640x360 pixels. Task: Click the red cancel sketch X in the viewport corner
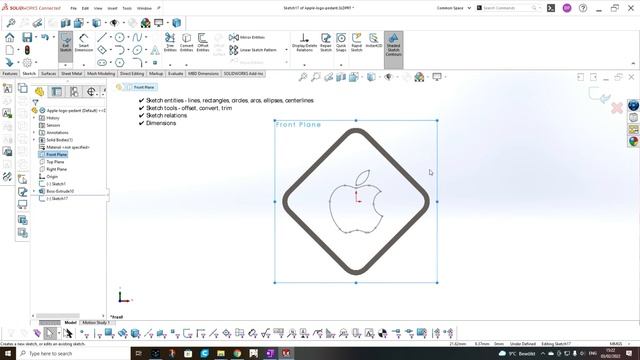(617, 108)
